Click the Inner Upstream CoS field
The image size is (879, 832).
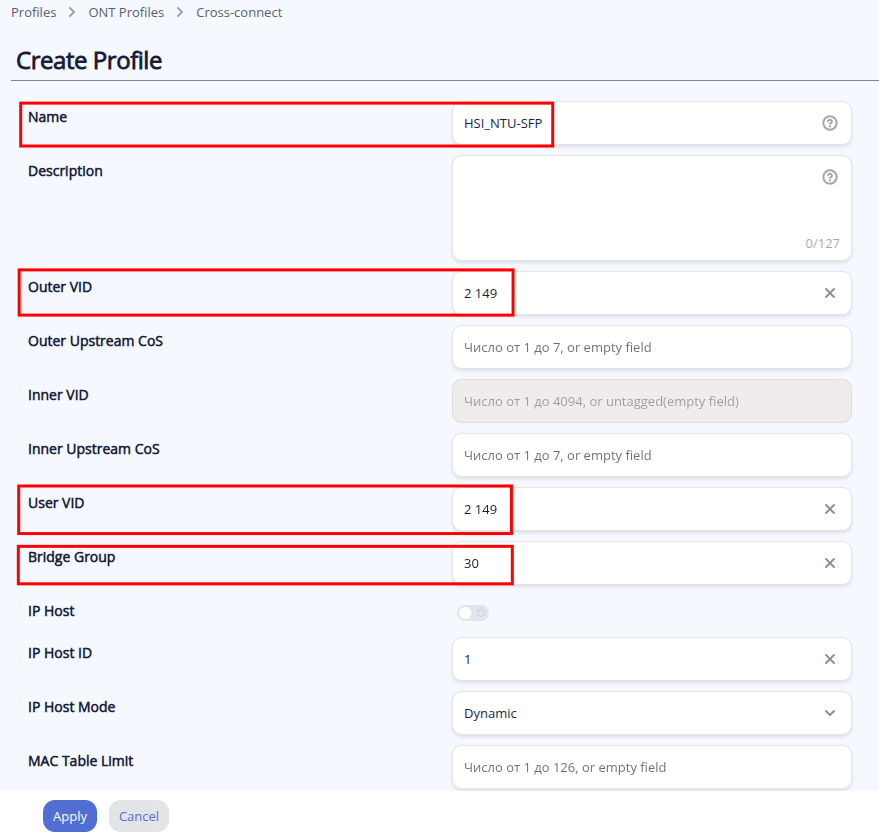650,455
